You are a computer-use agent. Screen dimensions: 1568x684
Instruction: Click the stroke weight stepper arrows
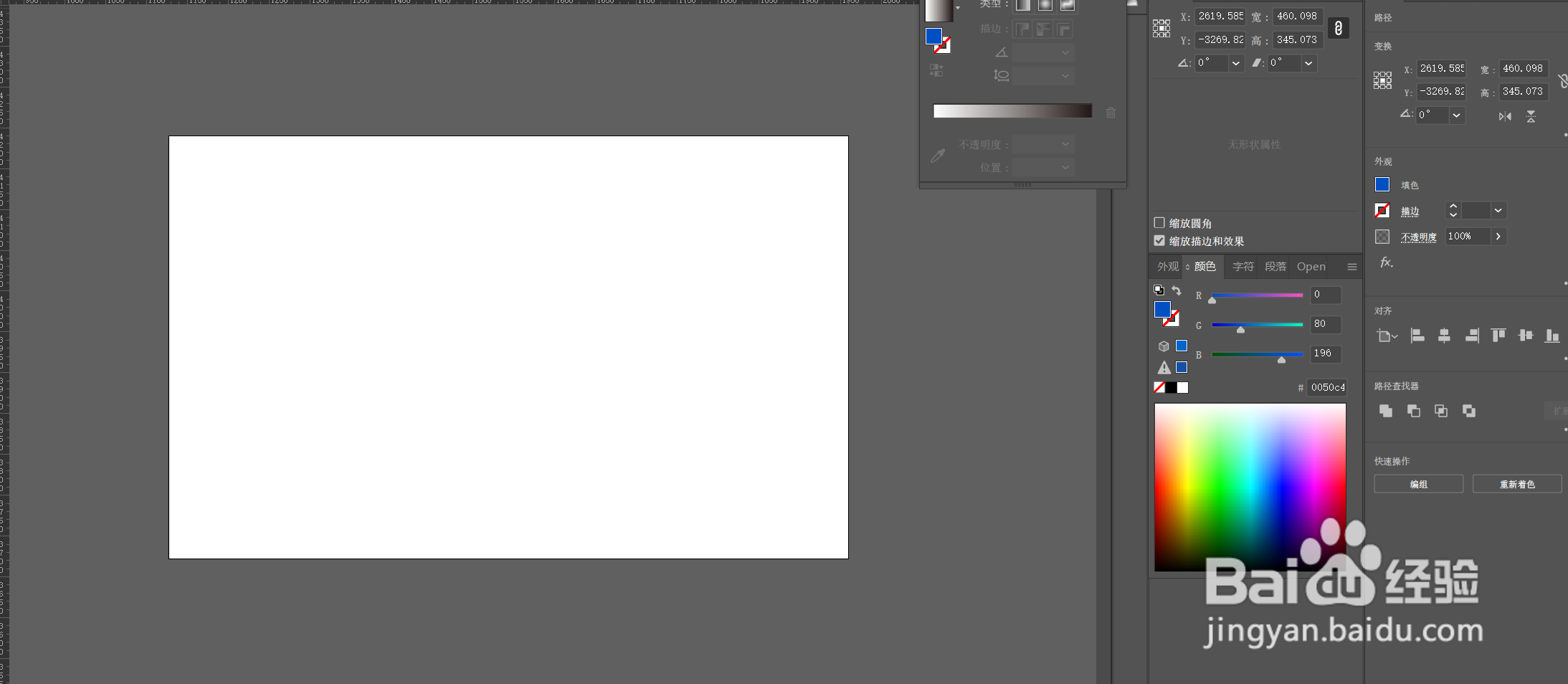[1453, 210]
